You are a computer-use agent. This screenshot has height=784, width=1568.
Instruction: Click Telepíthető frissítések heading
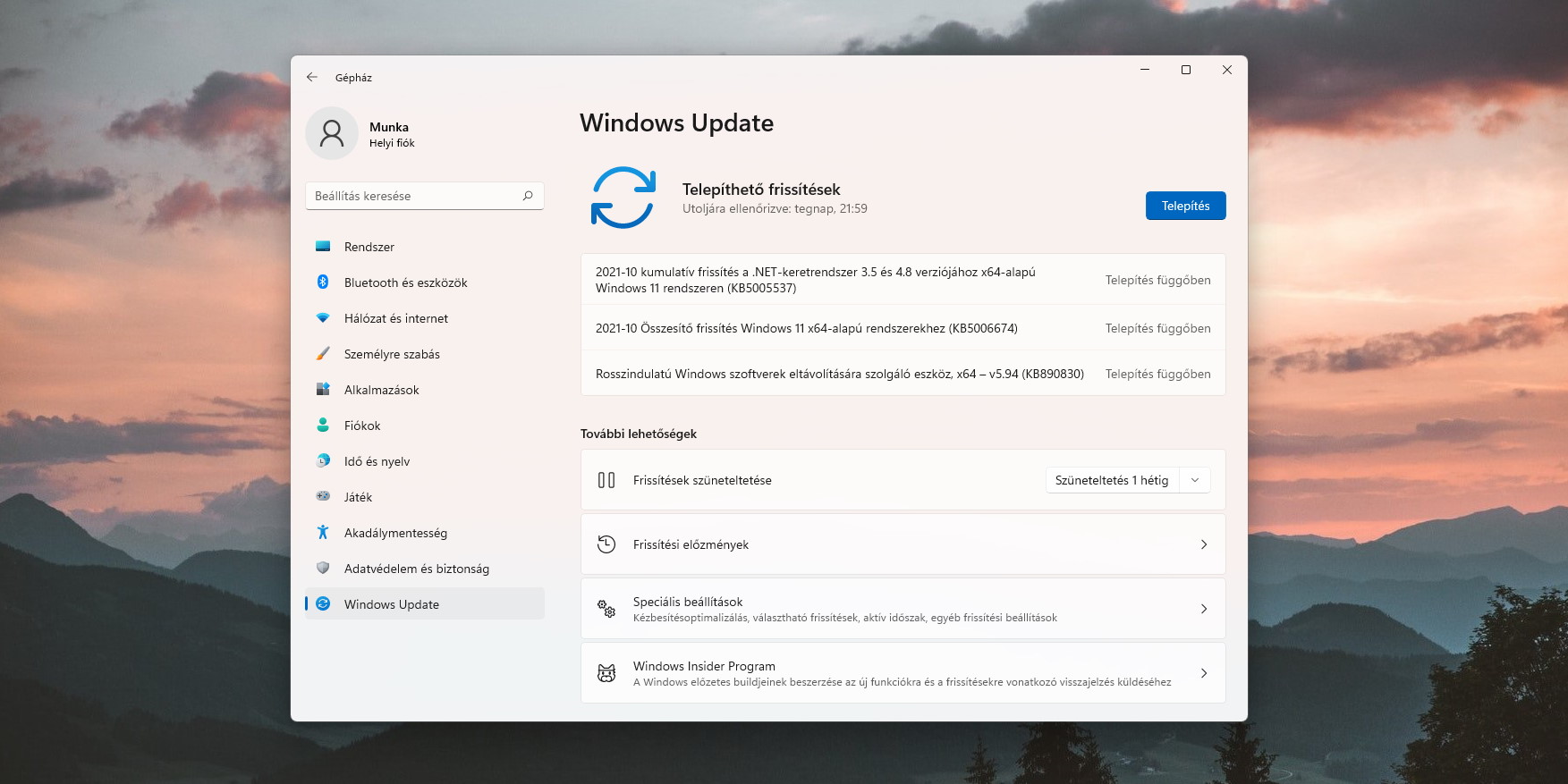761,190
